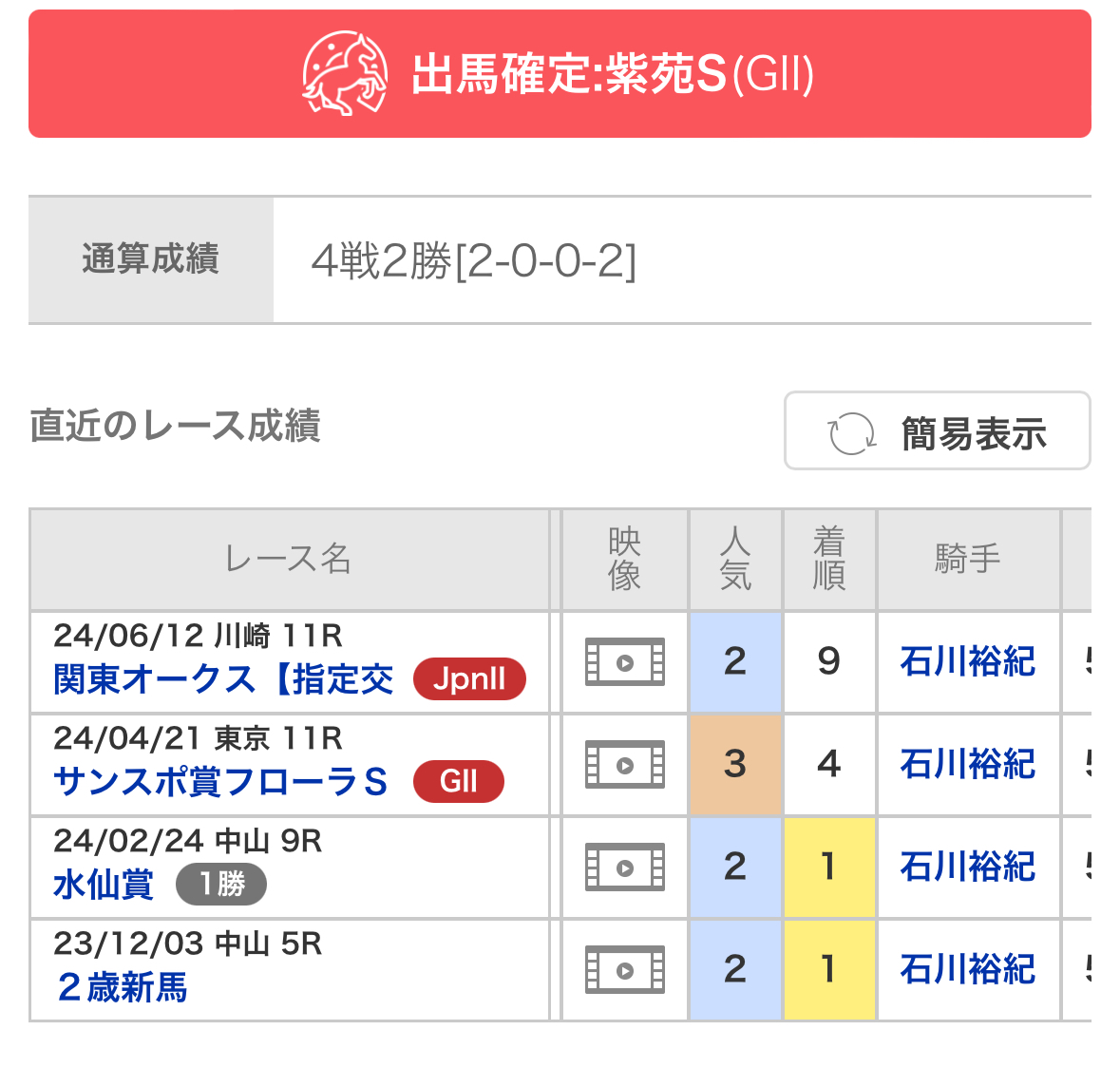1120x1068 pixels.
Task: Click the GII badge beside サンスポ賞フローラS
Action: click(x=458, y=781)
